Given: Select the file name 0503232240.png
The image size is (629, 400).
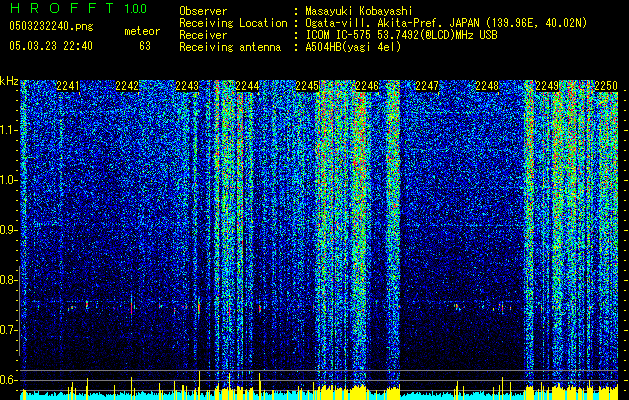Looking at the screenshot, I should pyautogui.click(x=51, y=26).
